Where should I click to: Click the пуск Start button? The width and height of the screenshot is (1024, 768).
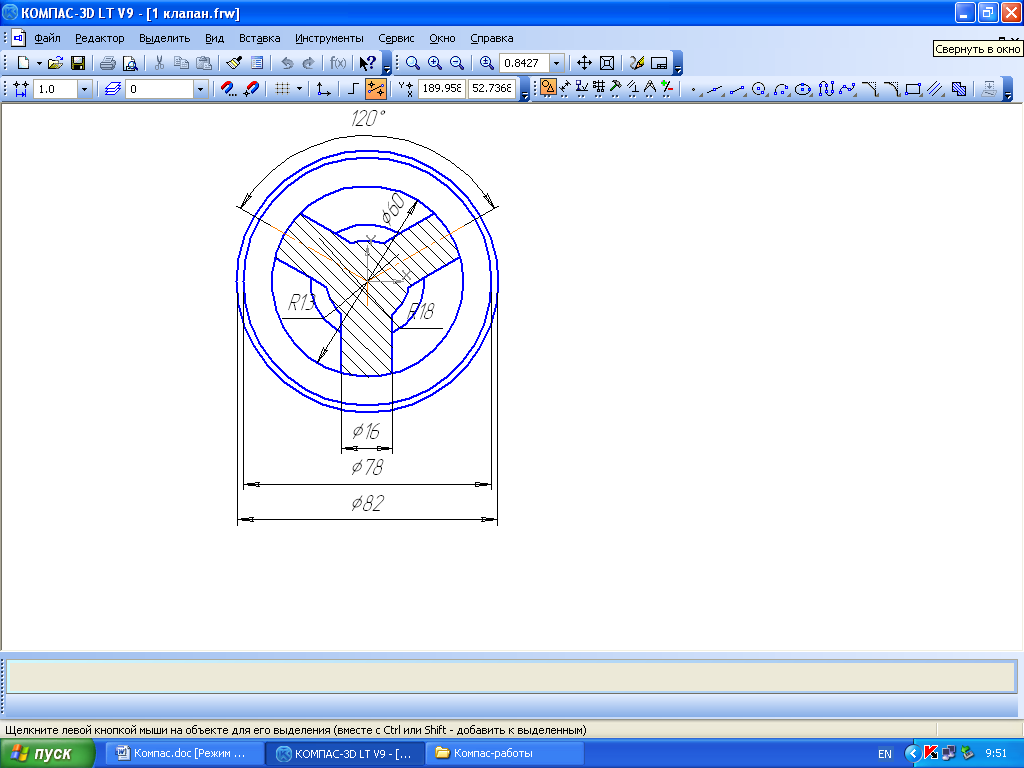click(48, 754)
